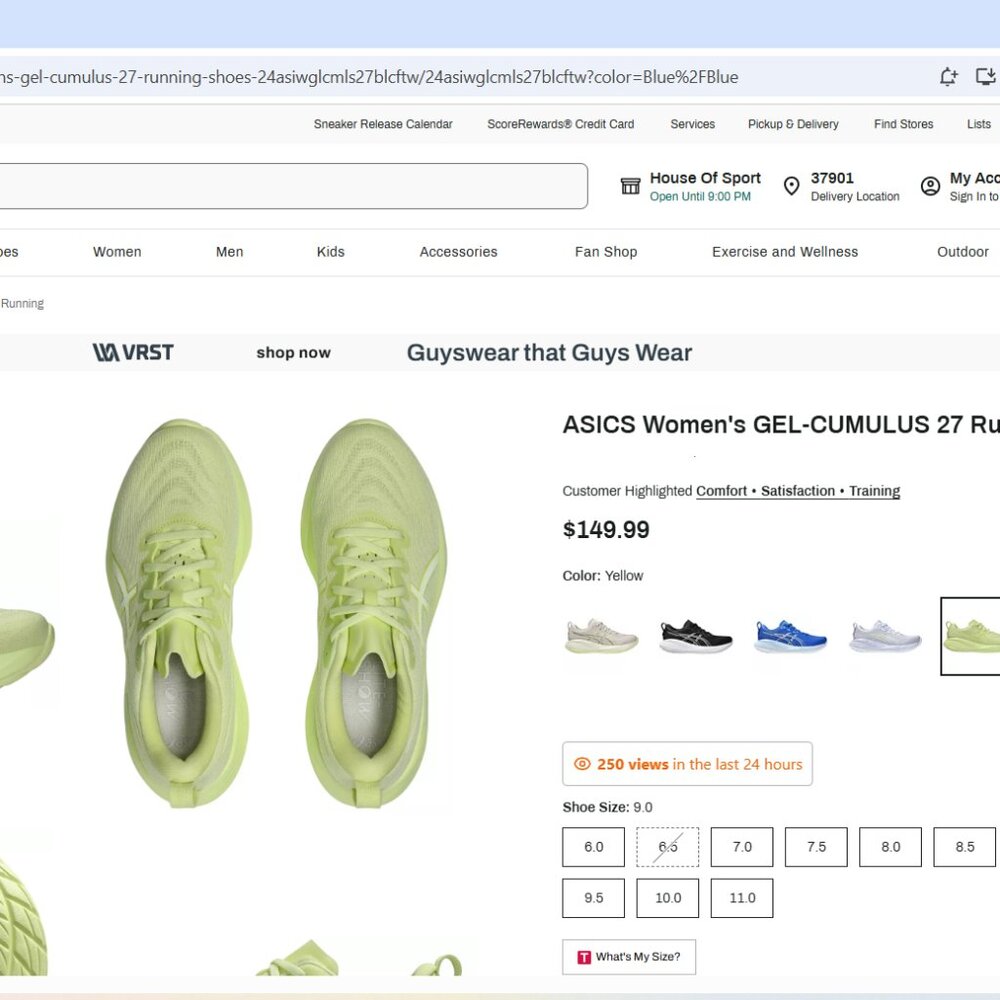The width and height of the screenshot is (1000, 1000).
Task: Open Sneaker Release Calendar link
Action: (x=383, y=124)
